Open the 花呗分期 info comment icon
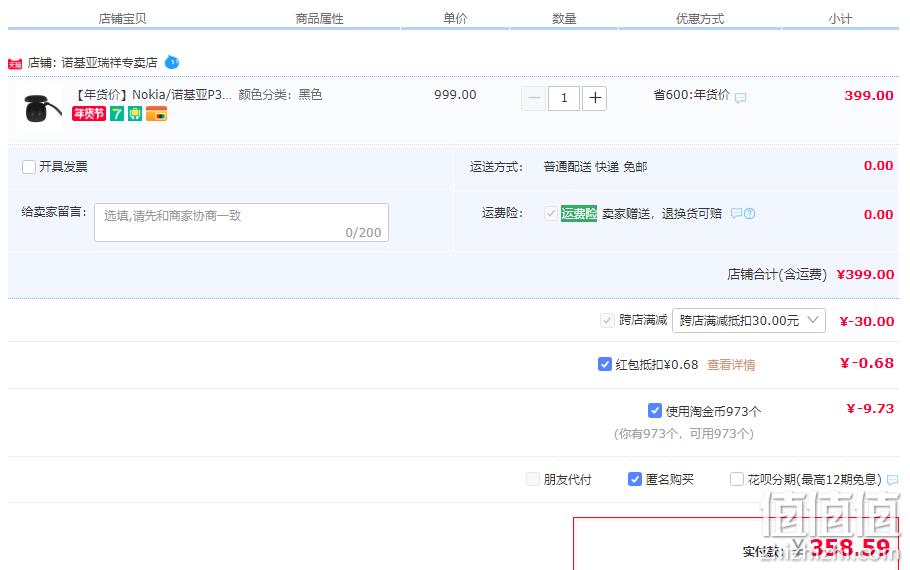Screen dimensions: 910x570 point(893,480)
